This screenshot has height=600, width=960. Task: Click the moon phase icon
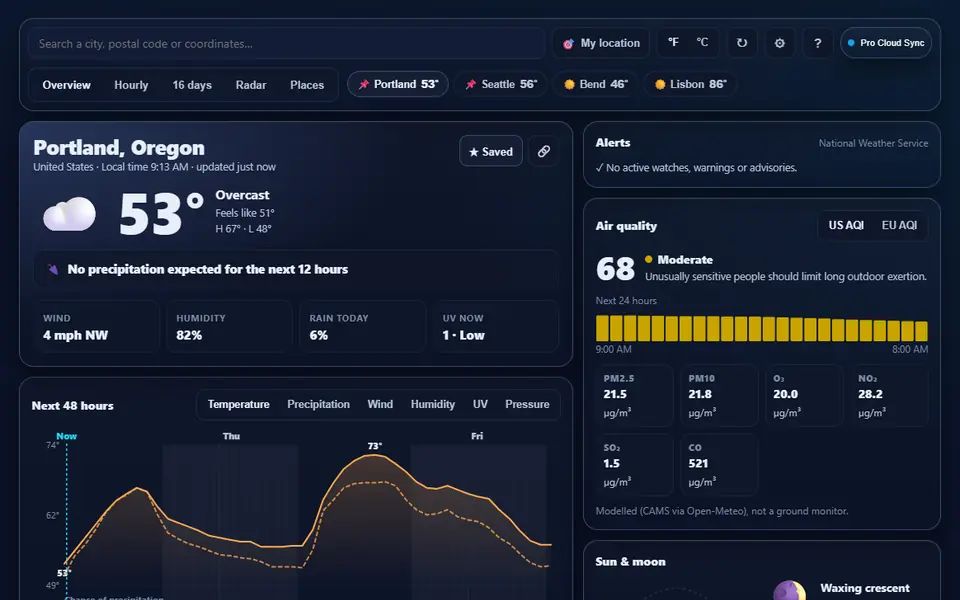789,591
